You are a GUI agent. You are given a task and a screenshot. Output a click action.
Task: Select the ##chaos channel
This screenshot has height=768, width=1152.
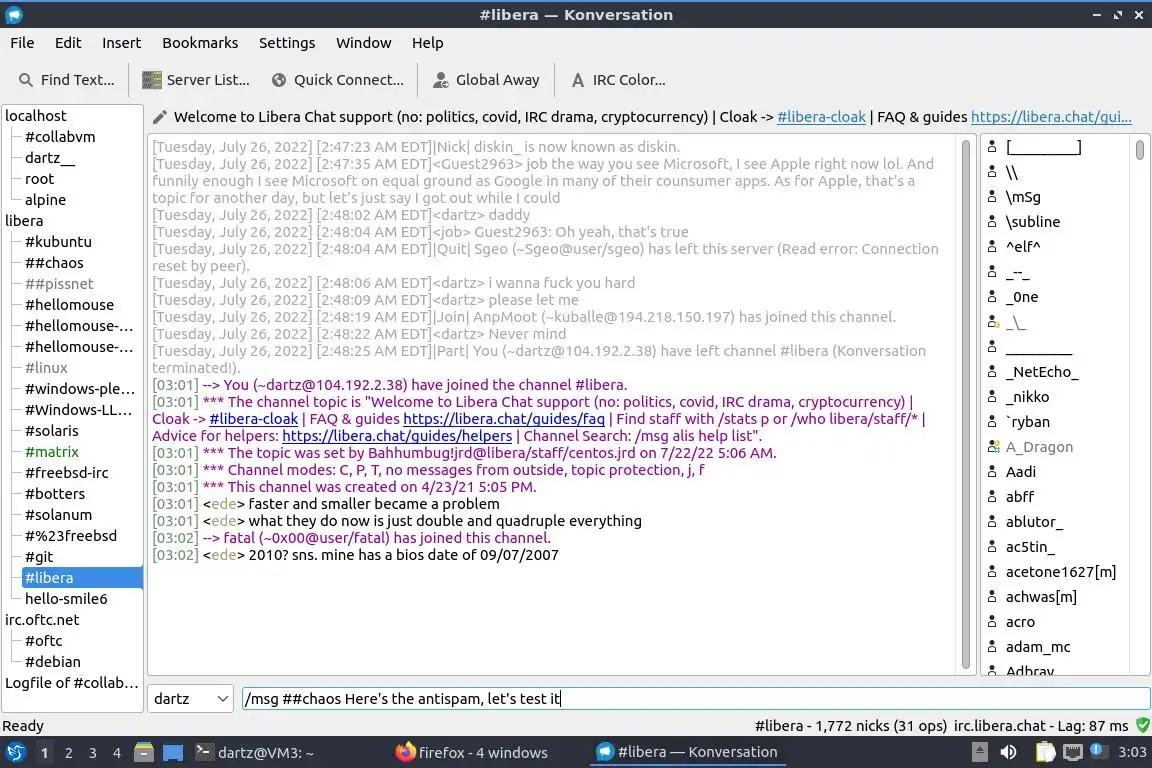pyautogui.click(x=54, y=262)
